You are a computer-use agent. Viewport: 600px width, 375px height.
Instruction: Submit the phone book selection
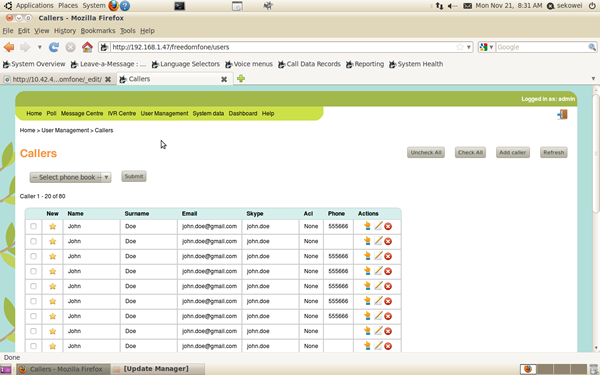[134, 176]
